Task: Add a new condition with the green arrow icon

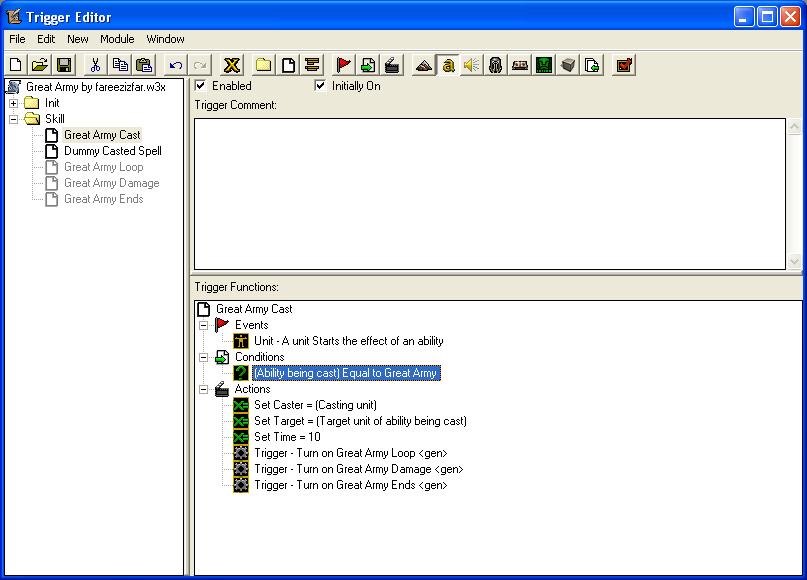Action: coord(367,65)
